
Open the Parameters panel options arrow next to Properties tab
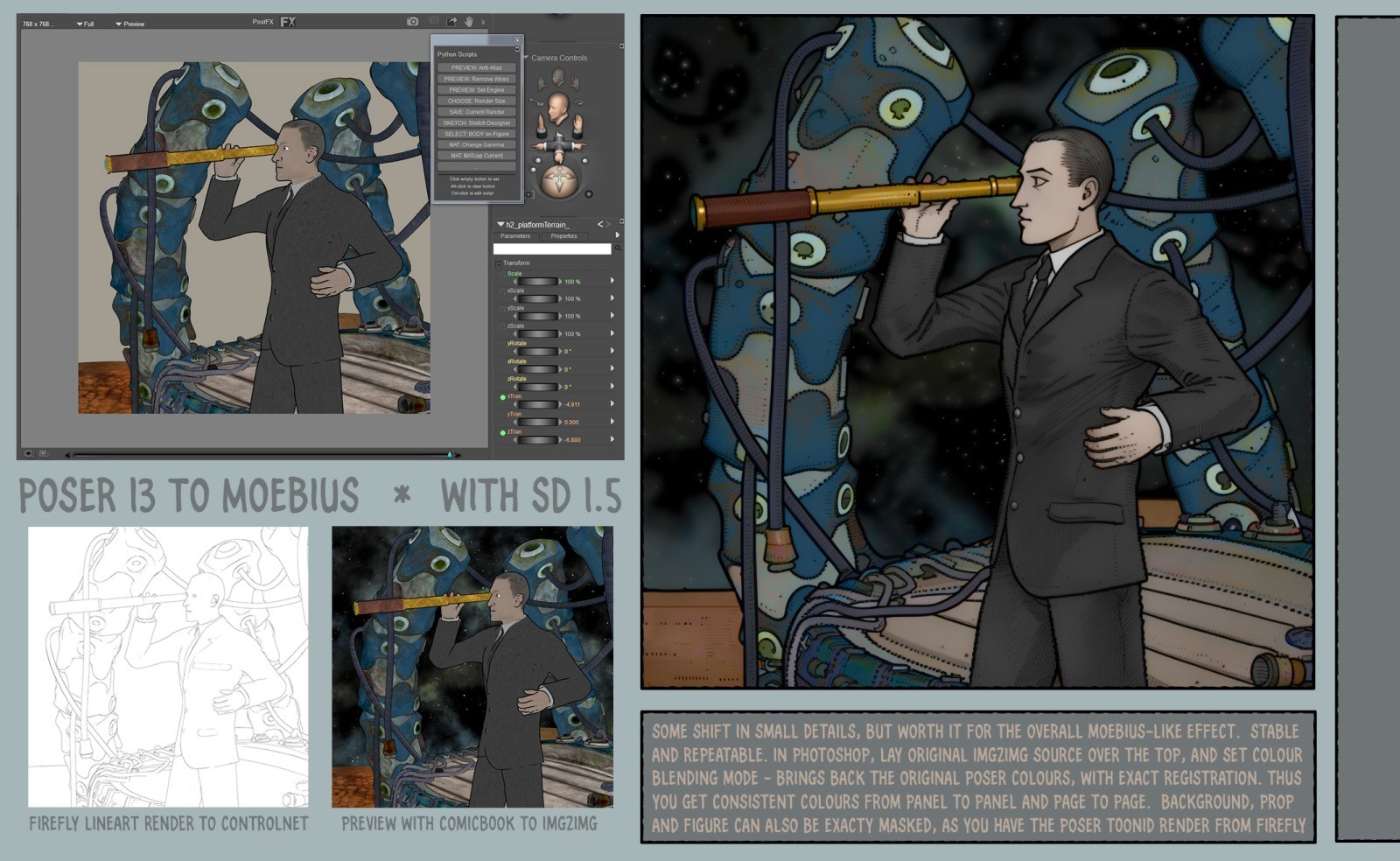[618, 234]
